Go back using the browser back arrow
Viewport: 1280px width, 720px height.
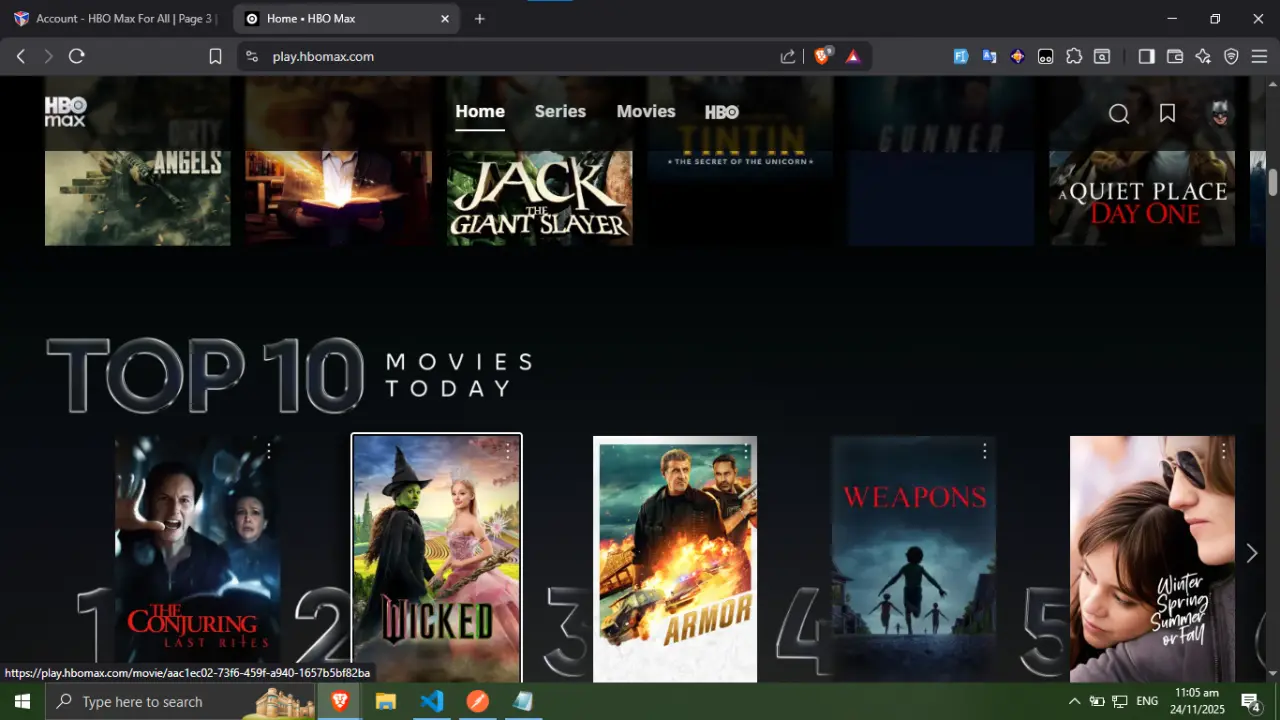[x=21, y=57]
